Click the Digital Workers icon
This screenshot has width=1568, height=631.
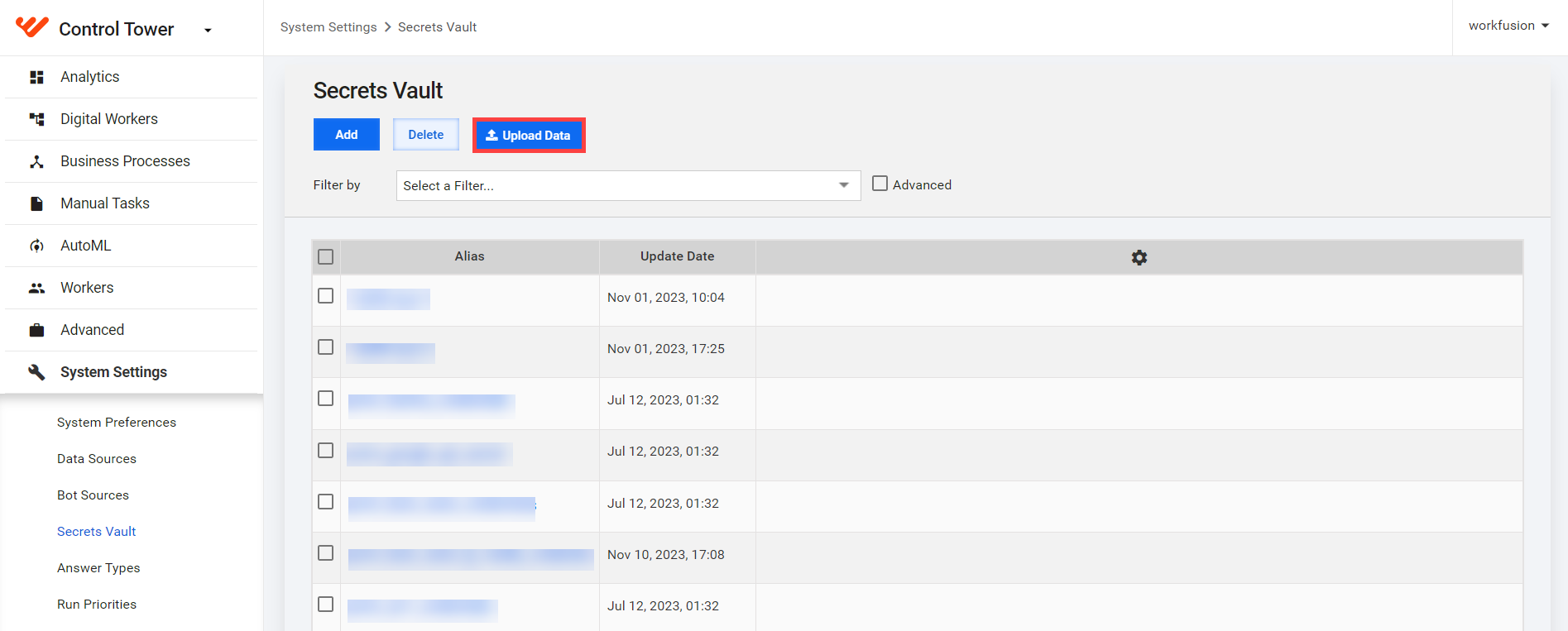36,119
